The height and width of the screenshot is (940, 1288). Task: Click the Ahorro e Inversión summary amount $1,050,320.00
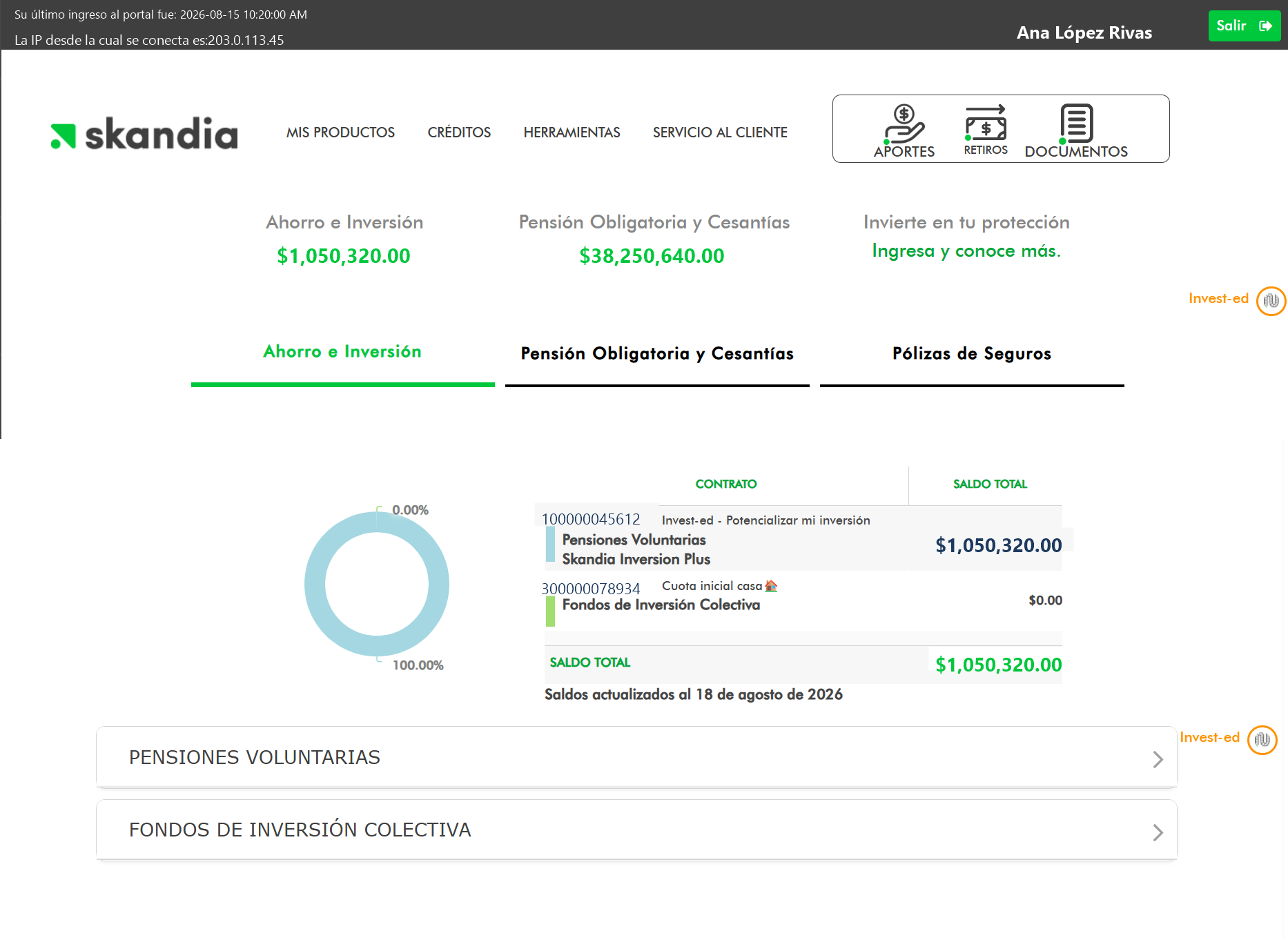[344, 256]
